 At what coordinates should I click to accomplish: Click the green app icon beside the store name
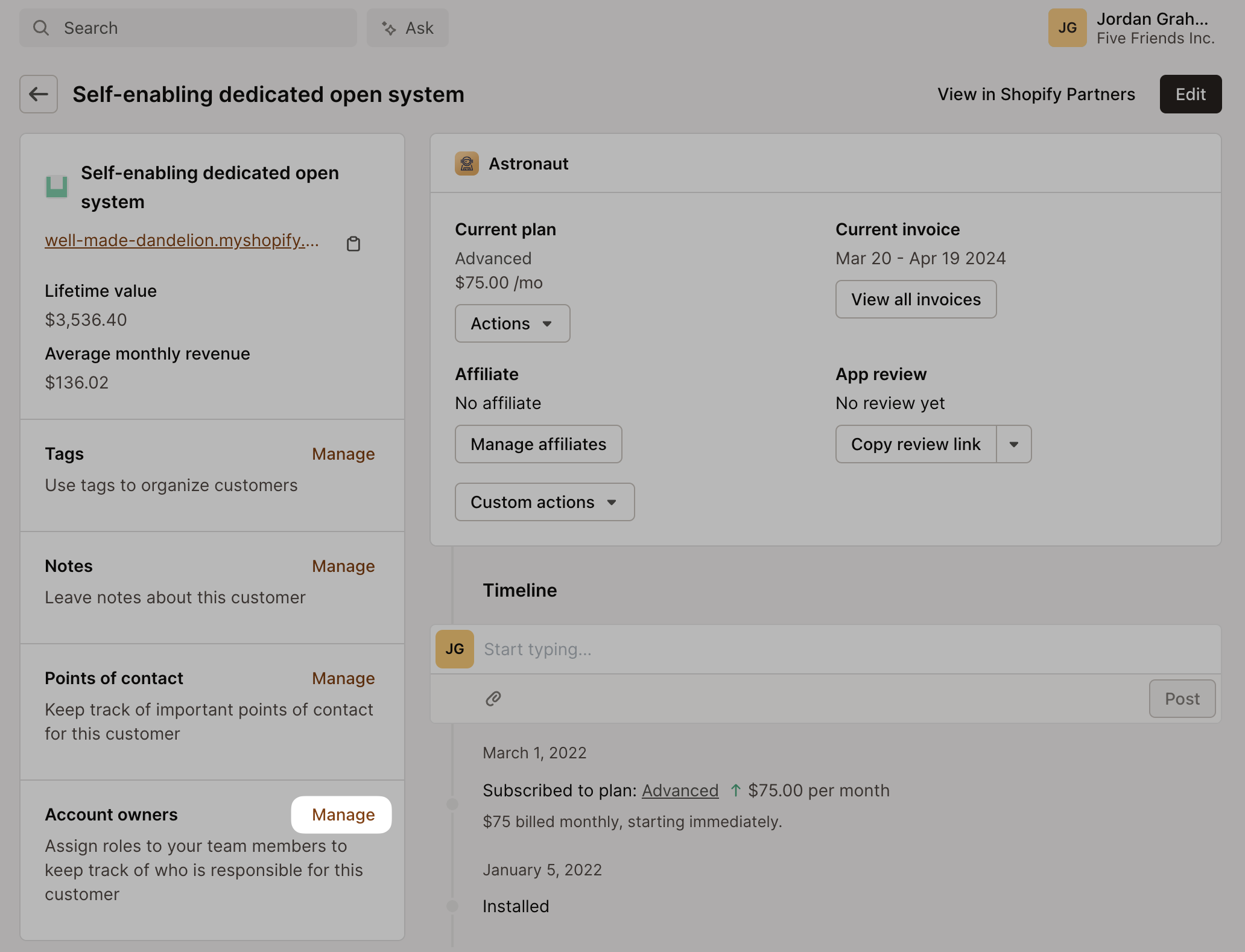57,187
